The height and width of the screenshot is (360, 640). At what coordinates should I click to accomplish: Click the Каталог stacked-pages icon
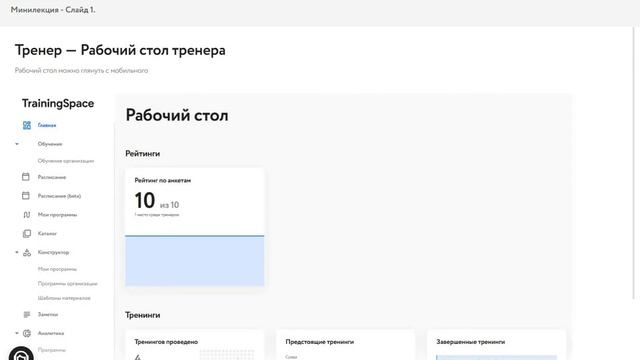point(27,233)
